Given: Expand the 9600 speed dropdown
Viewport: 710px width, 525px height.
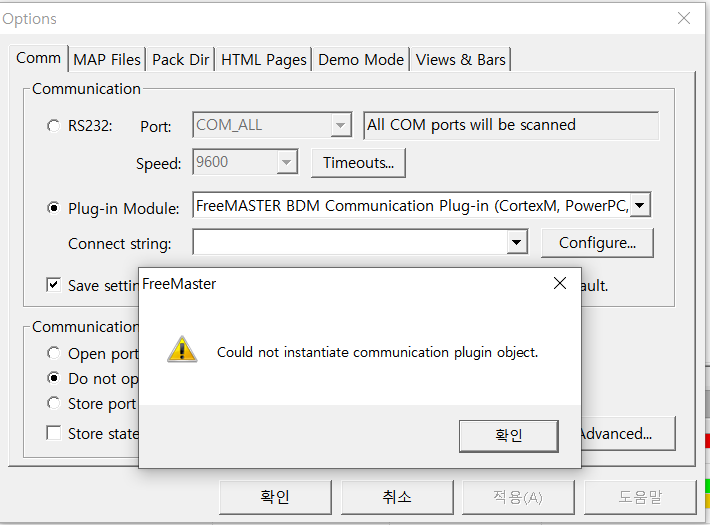Looking at the screenshot, I should pyautogui.click(x=286, y=162).
